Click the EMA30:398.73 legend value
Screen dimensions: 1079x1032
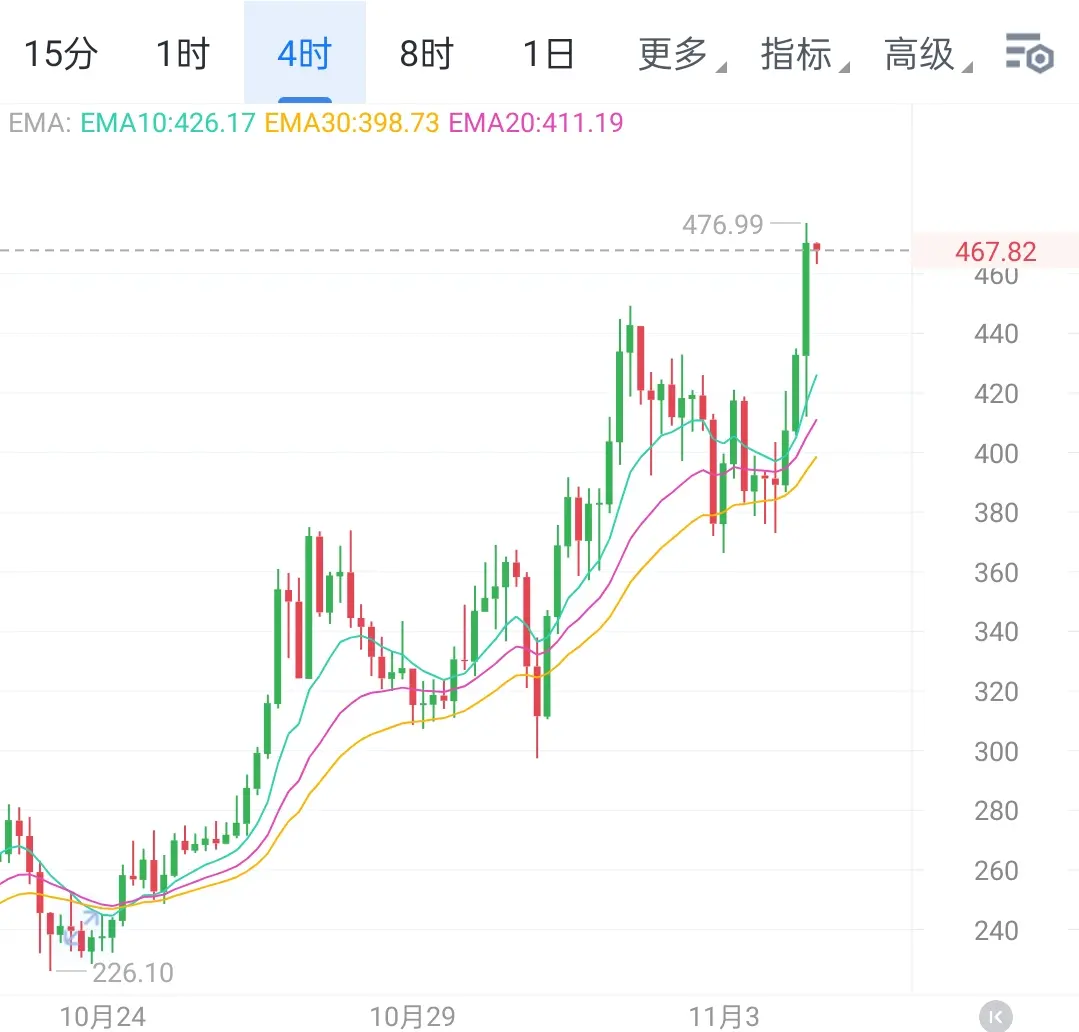point(352,123)
